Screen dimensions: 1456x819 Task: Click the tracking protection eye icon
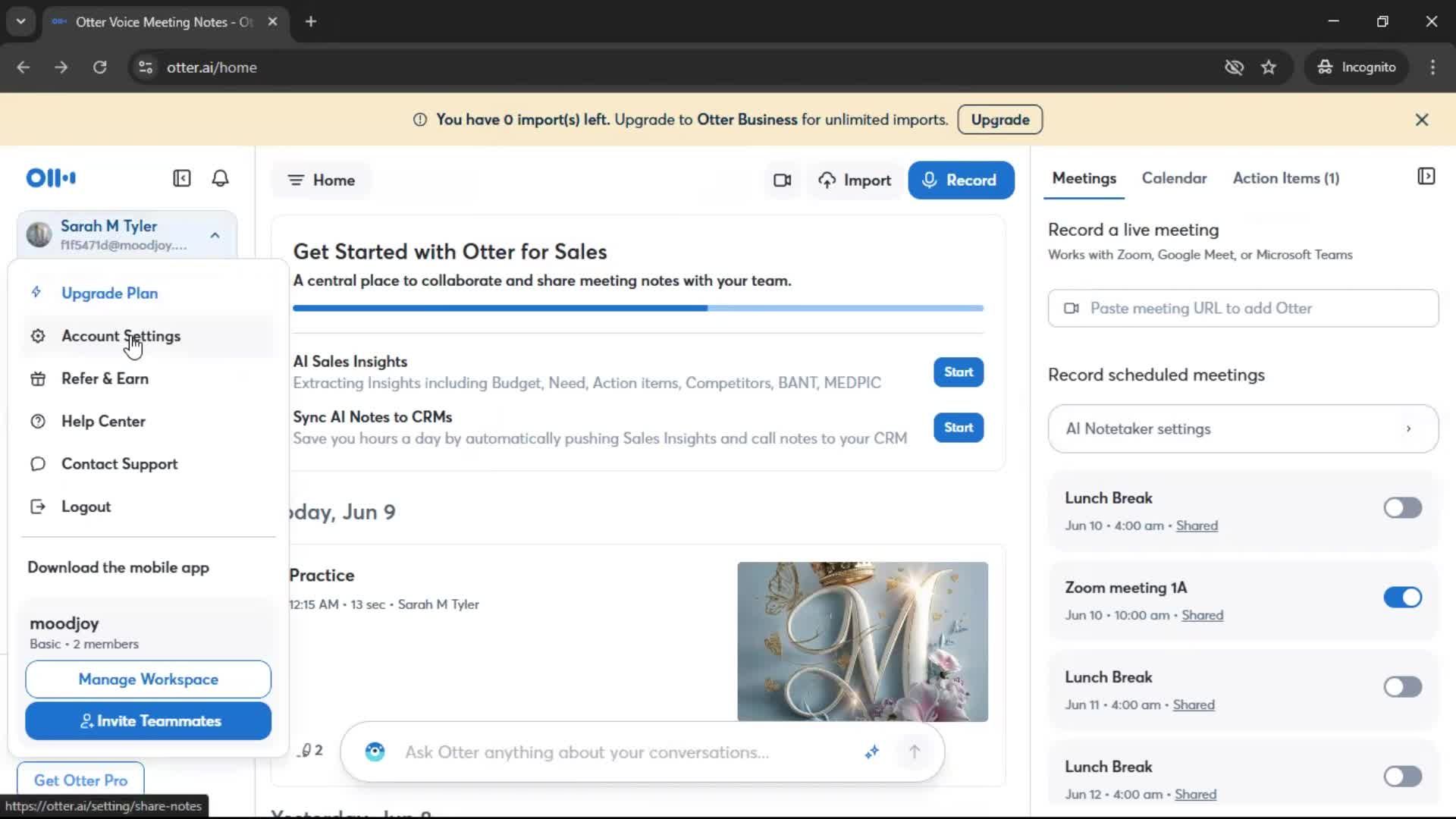point(1234,67)
